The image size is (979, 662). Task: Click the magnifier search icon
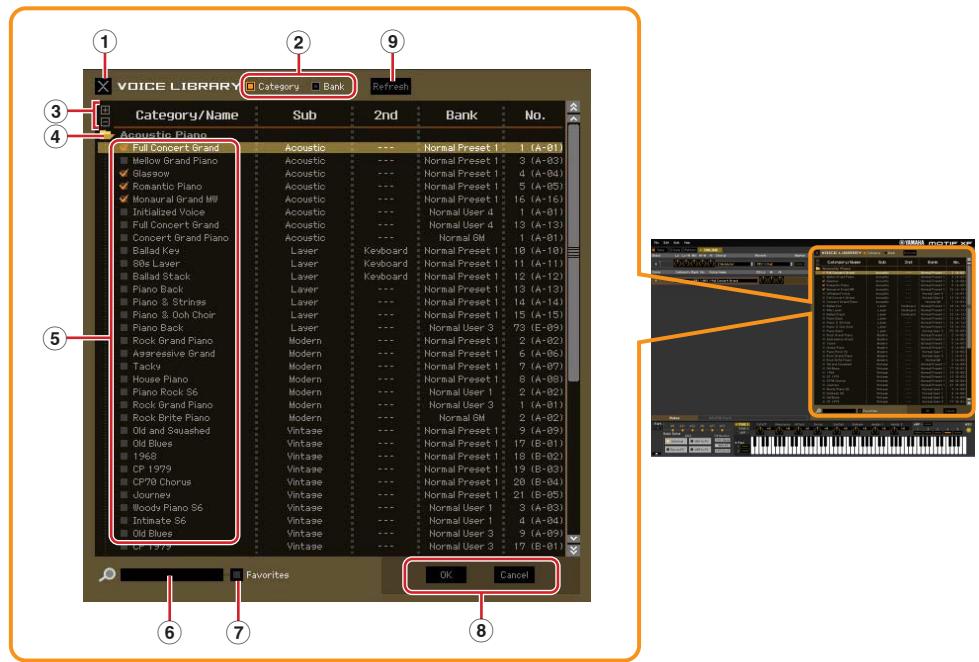tap(107, 575)
